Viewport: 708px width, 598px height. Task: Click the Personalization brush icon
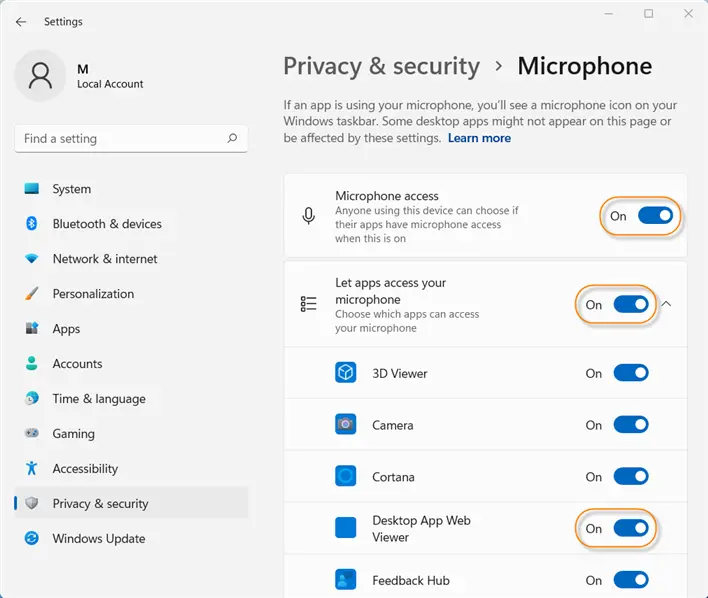(x=32, y=294)
